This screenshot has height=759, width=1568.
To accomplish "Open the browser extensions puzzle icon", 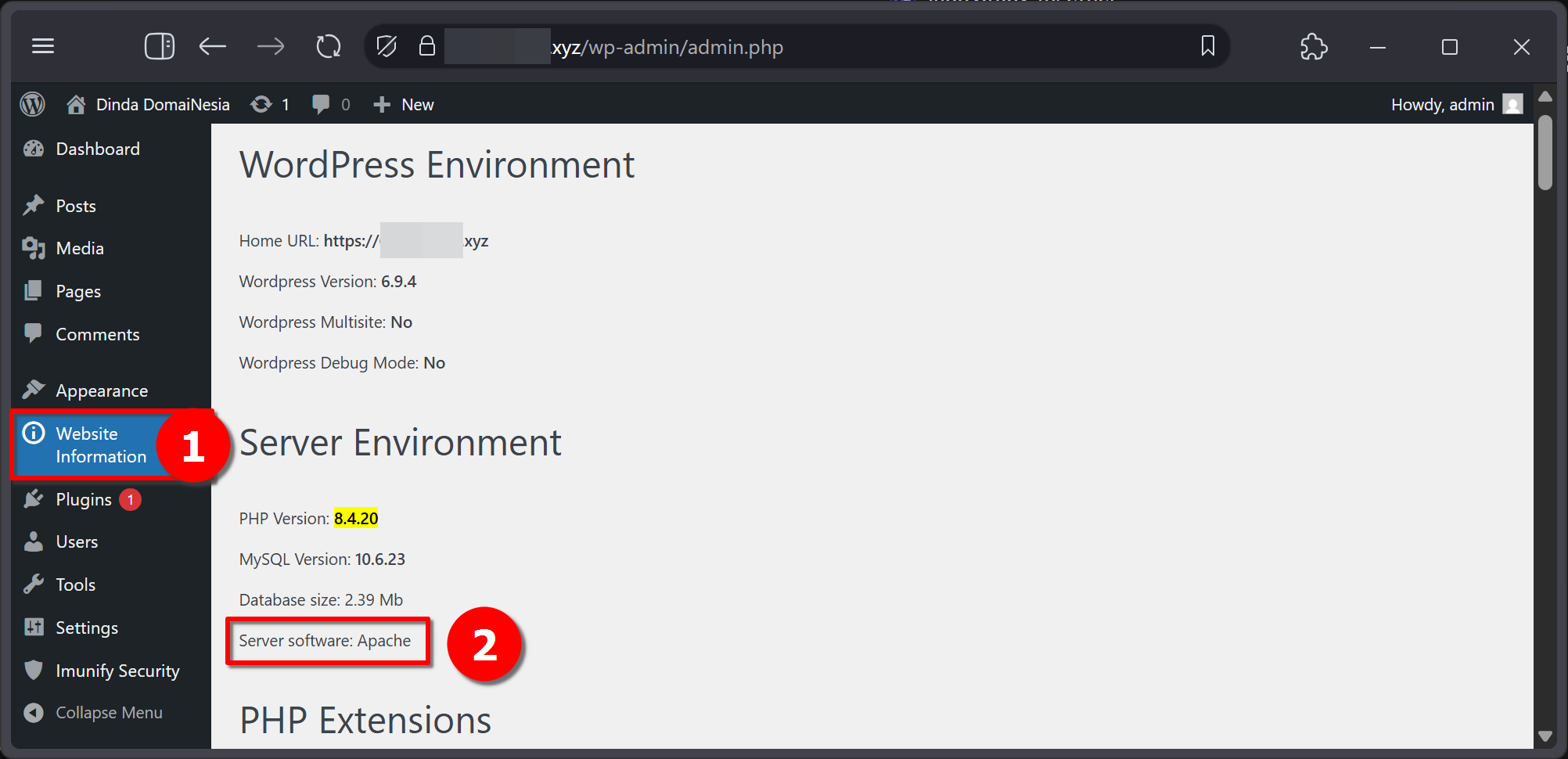I will 1314,47.
